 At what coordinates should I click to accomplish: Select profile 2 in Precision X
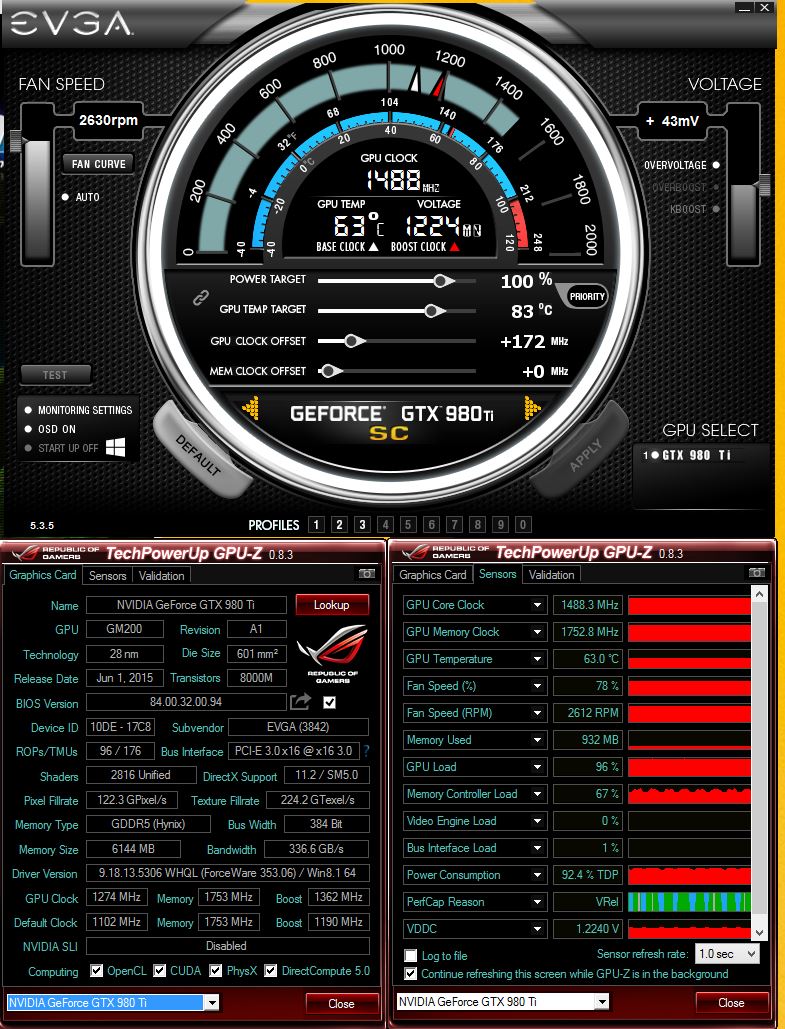tap(339, 524)
